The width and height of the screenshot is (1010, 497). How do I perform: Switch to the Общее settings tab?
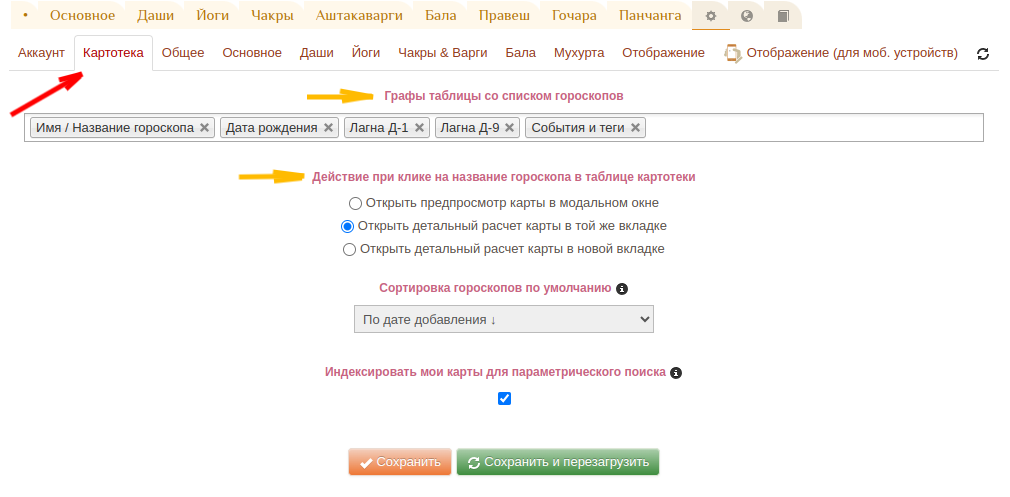pyautogui.click(x=183, y=53)
